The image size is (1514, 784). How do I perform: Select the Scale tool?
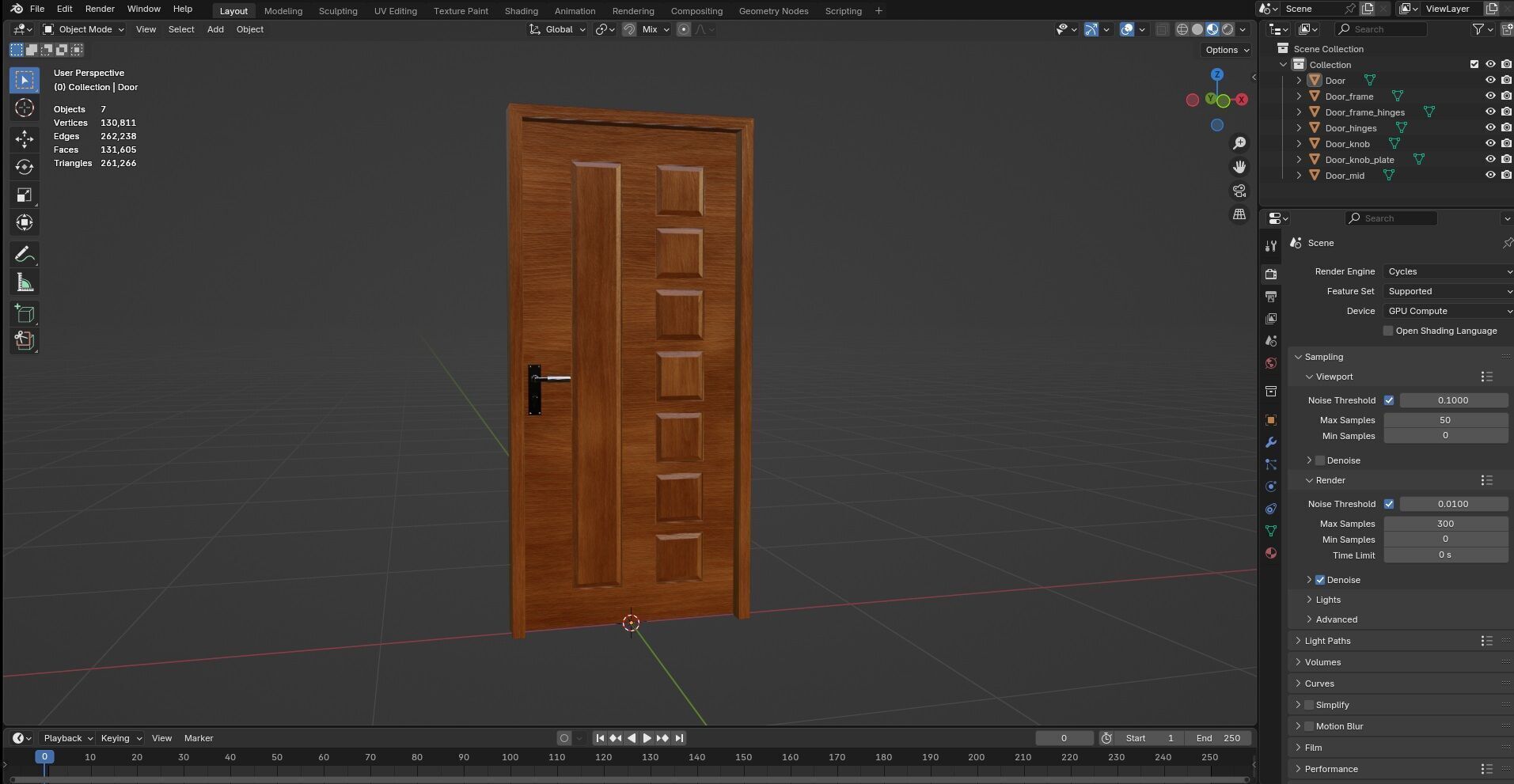pos(25,195)
